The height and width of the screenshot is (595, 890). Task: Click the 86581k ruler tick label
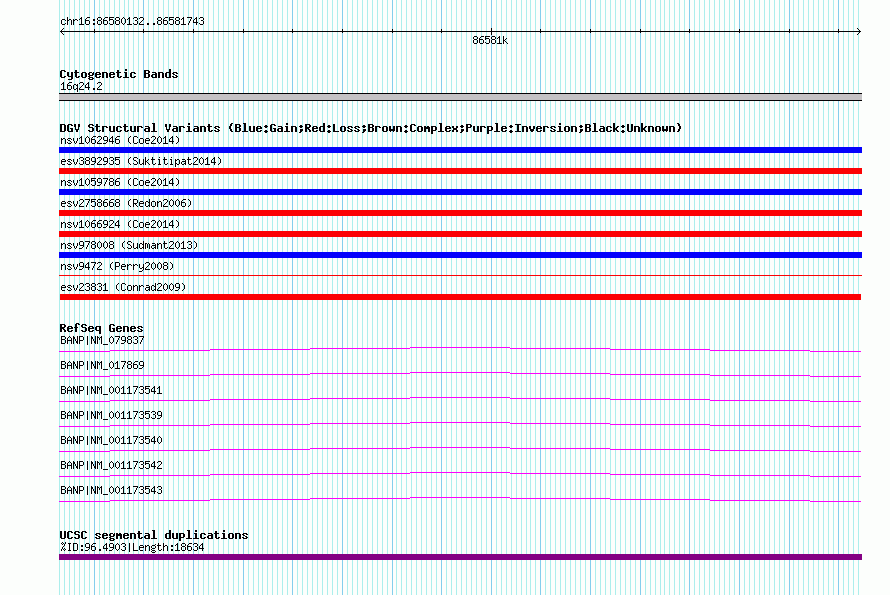(x=490, y=41)
